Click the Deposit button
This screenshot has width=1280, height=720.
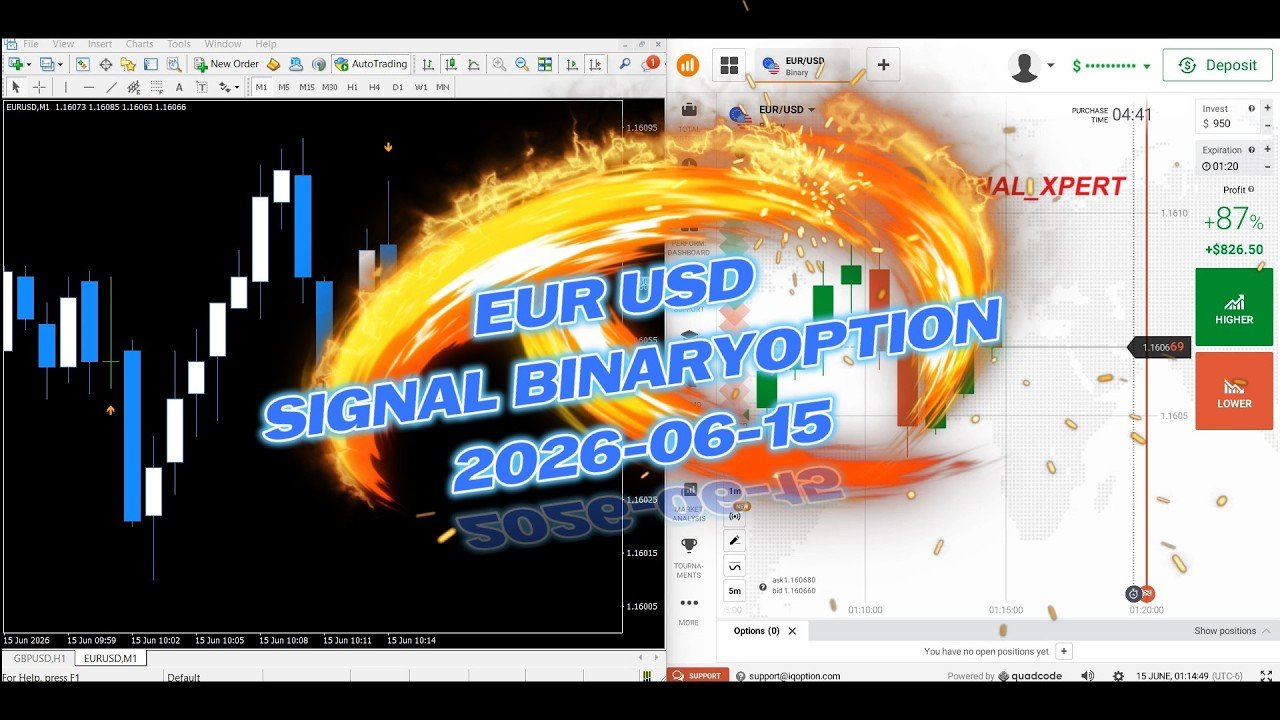click(x=1217, y=65)
